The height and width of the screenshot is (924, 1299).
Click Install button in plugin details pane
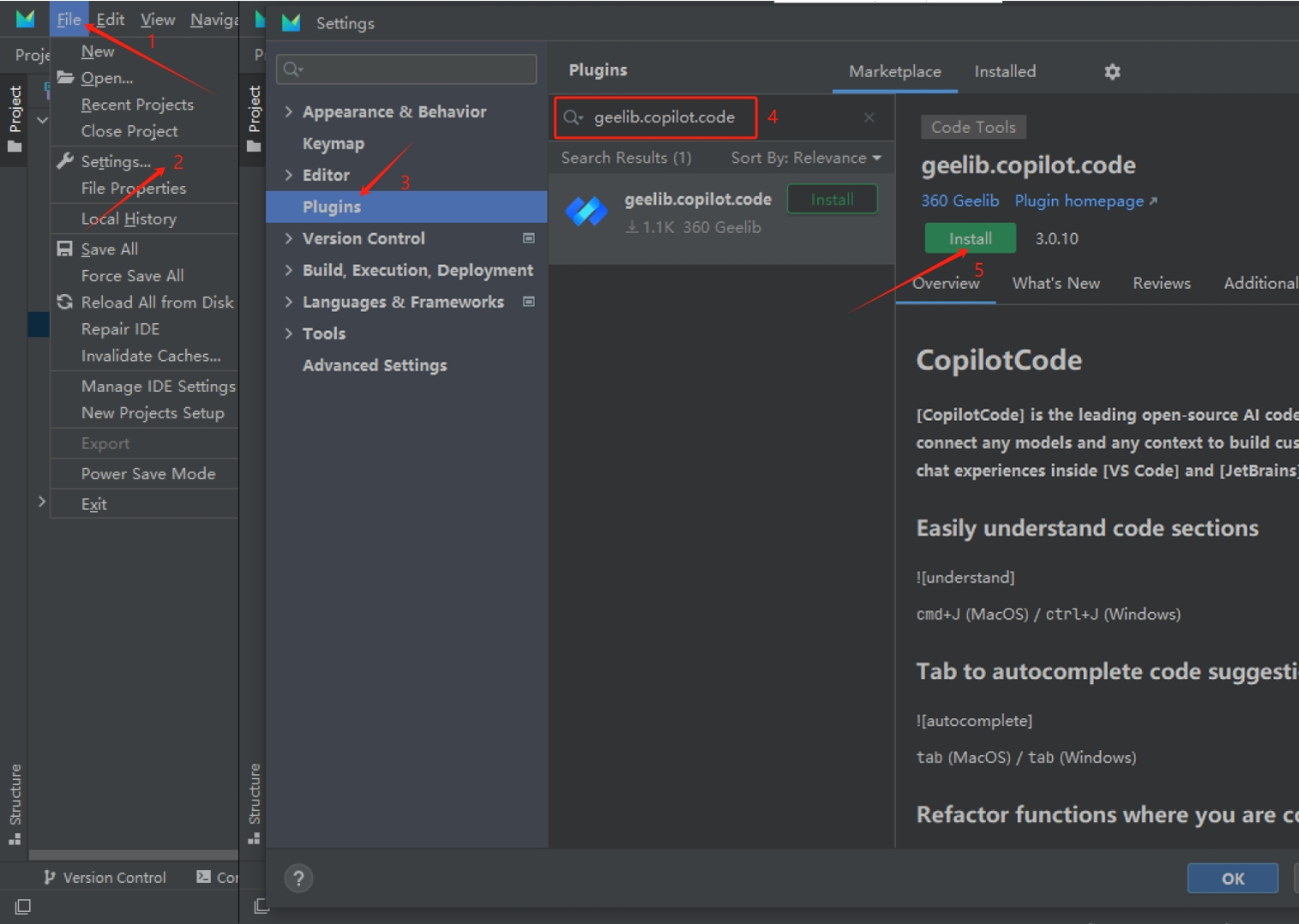pyautogui.click(x=970, y=238)
